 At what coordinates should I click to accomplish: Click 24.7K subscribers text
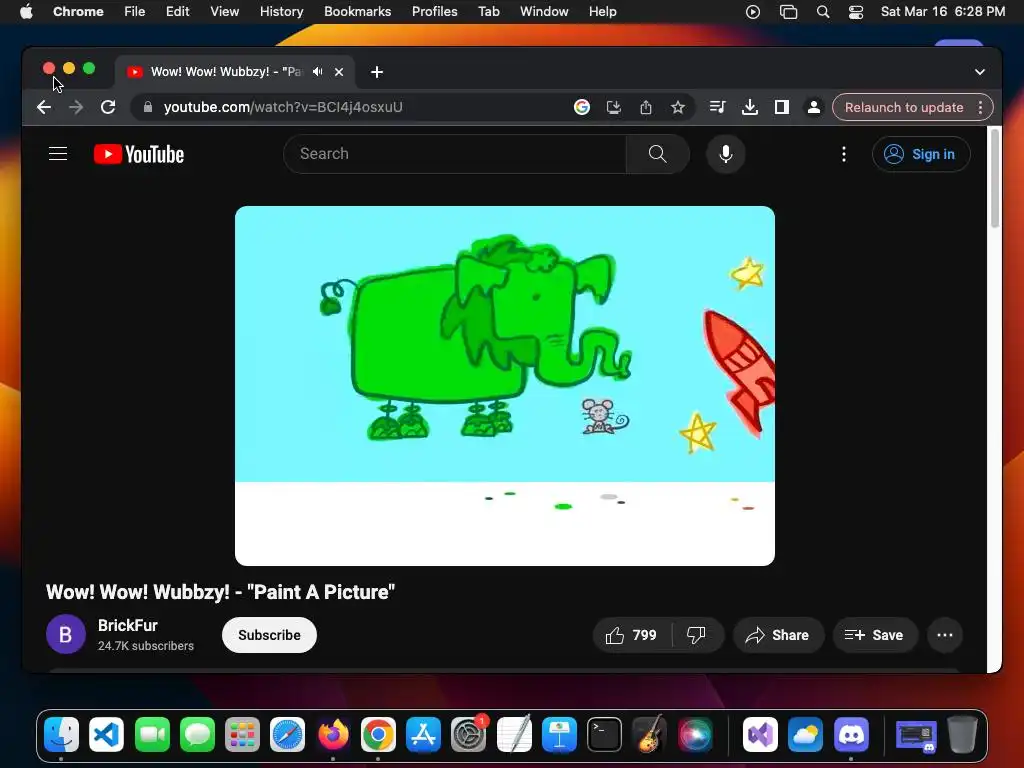coord(146,646)
